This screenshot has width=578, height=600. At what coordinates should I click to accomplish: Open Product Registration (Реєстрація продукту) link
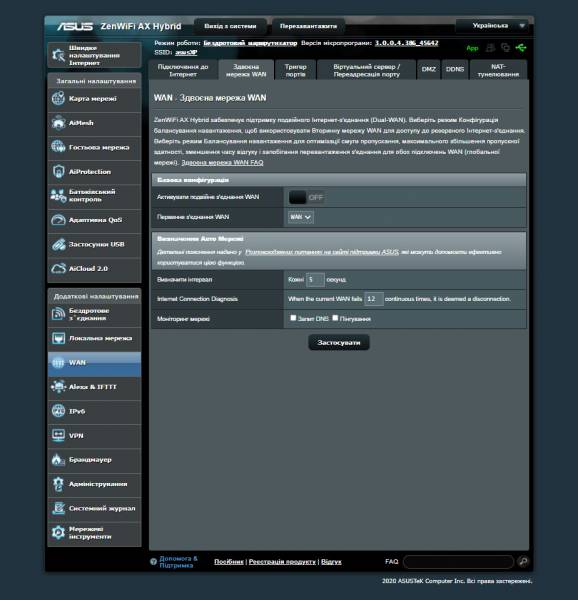[x=282, y=562]
